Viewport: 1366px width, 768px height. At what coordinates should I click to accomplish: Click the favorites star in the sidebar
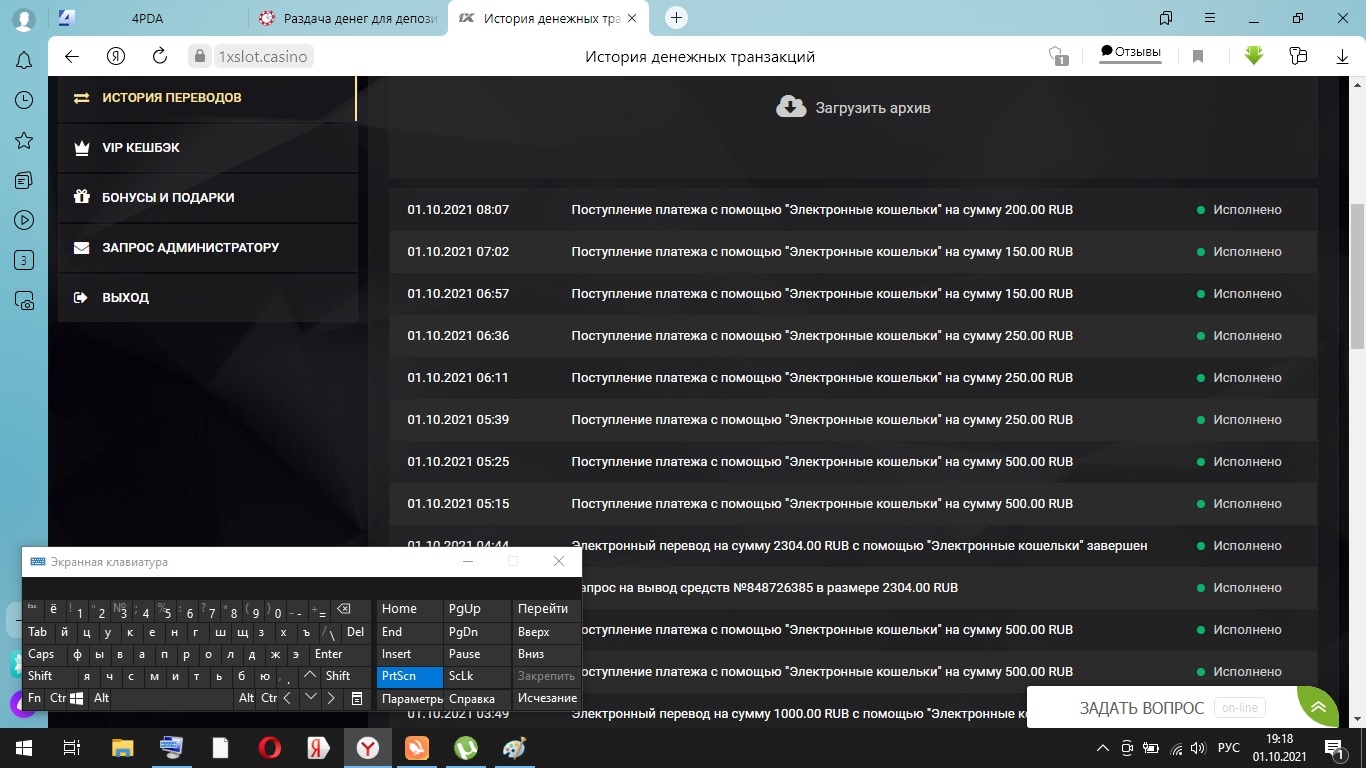coord(24,141)
